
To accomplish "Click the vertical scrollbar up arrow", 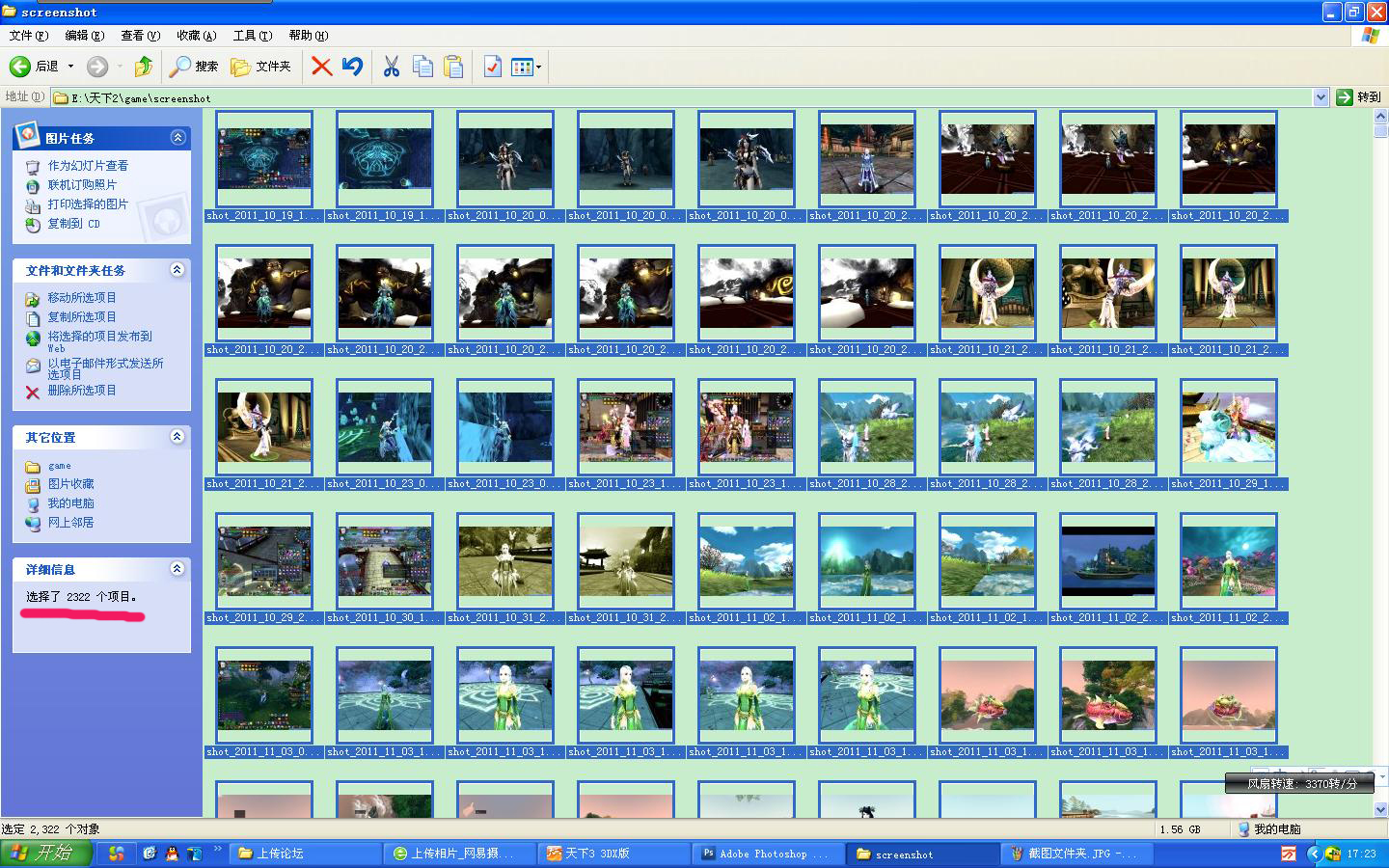I will pos(1380,117).
